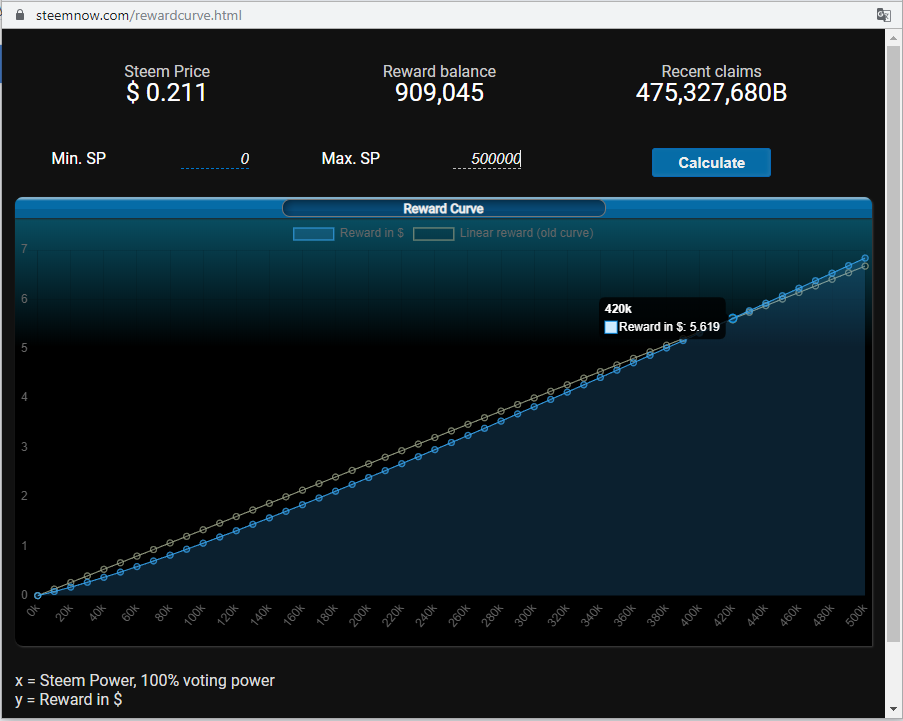
Task: Click the Recent claims value
Action: coord(711,93)
